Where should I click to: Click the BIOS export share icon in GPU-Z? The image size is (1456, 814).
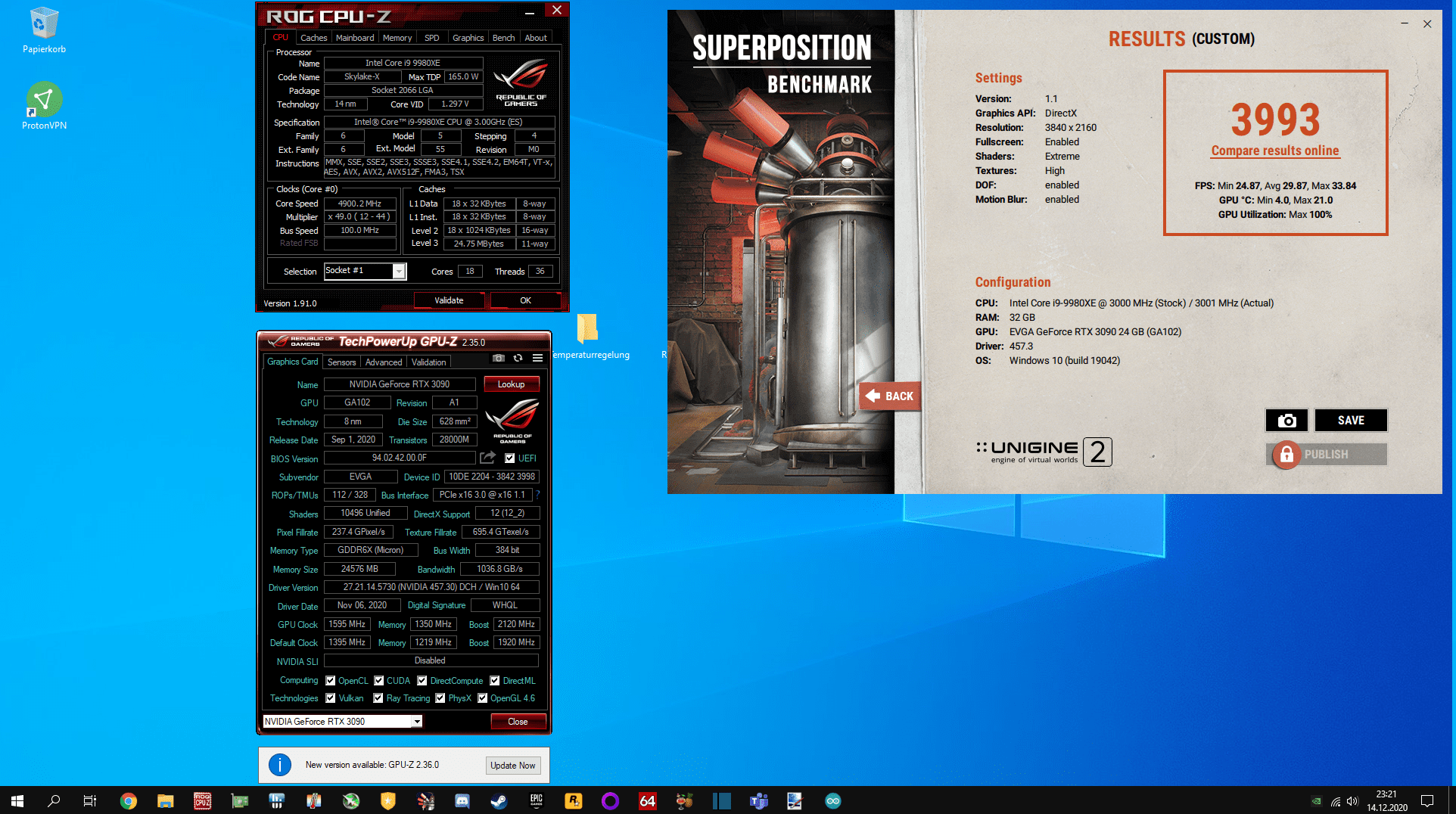(488, 458)
